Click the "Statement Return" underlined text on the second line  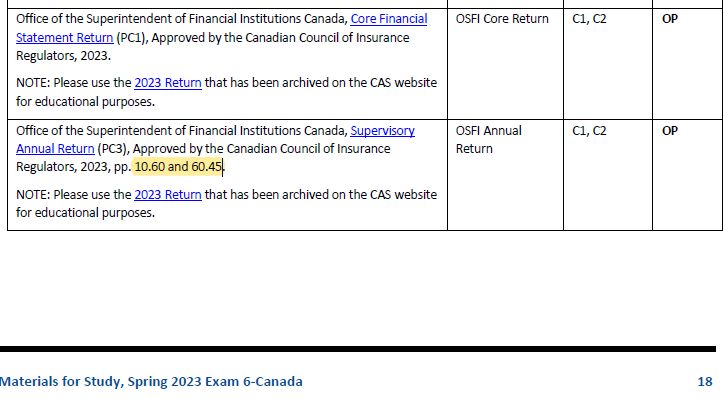coord(65,38)
